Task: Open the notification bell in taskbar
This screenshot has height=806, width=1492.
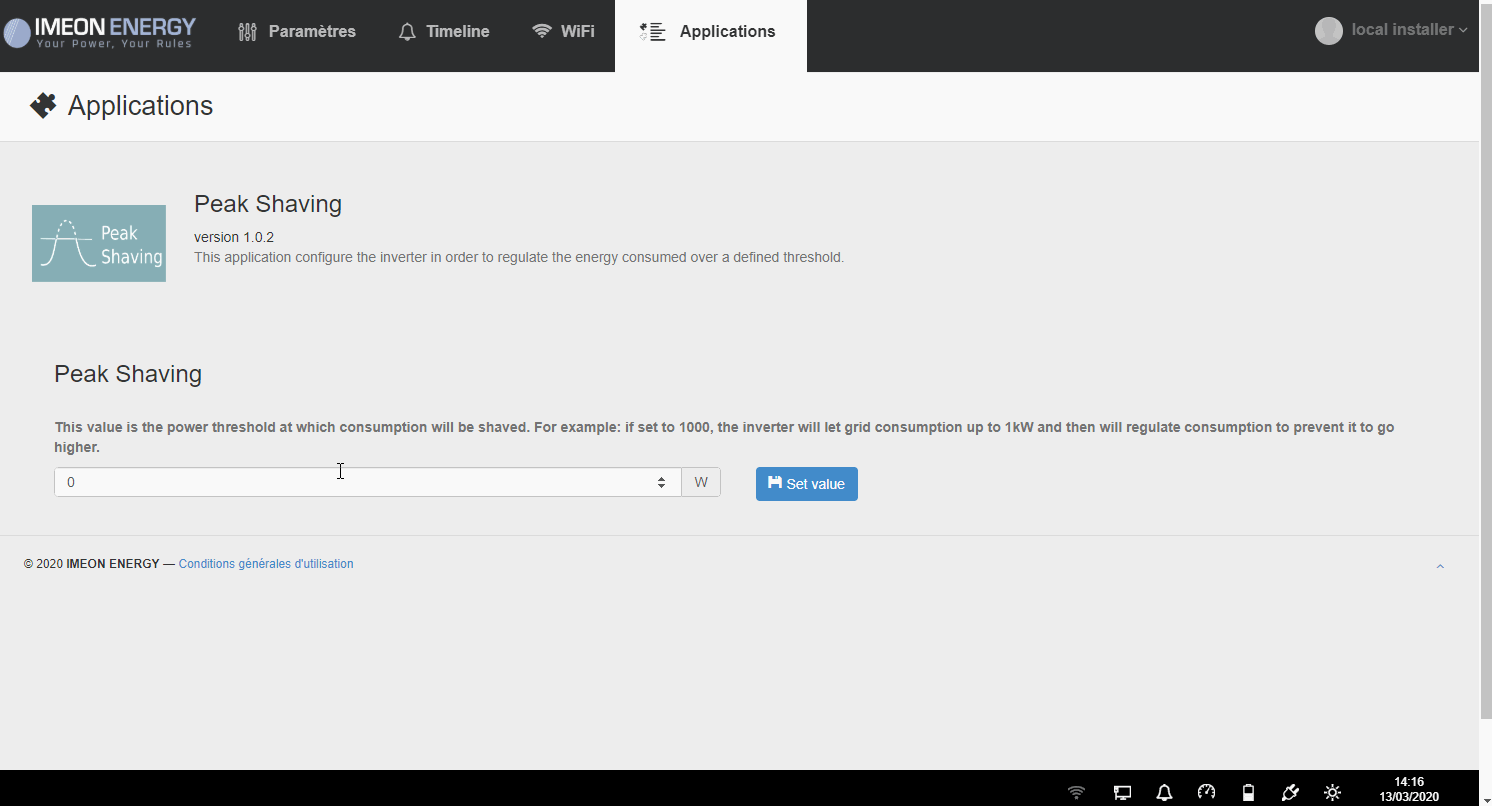Action: (x=1164, y=793)
